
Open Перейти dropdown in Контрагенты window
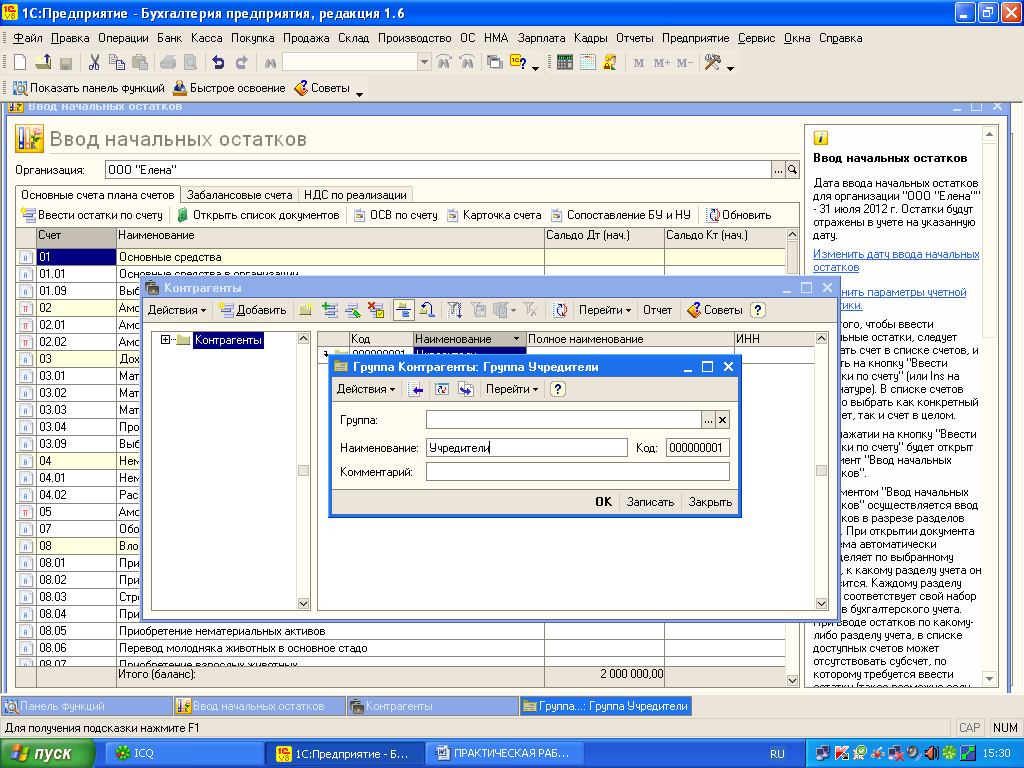tap(605, 310)
